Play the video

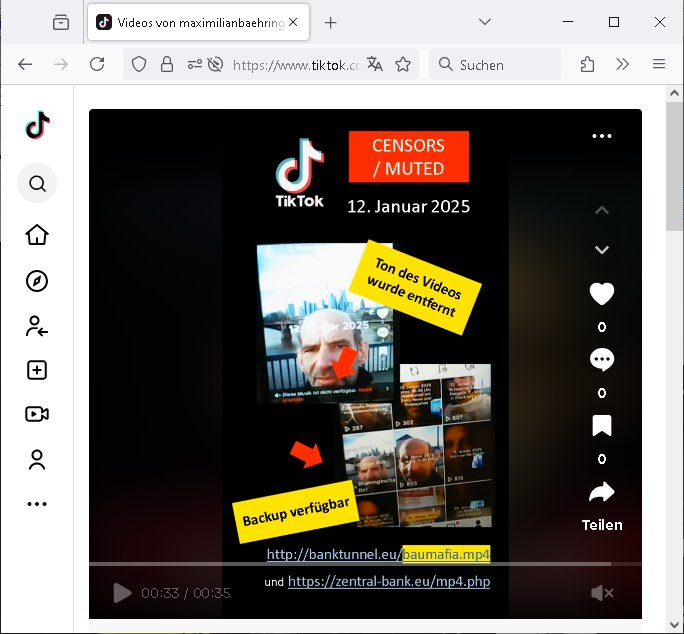(122, 593)
